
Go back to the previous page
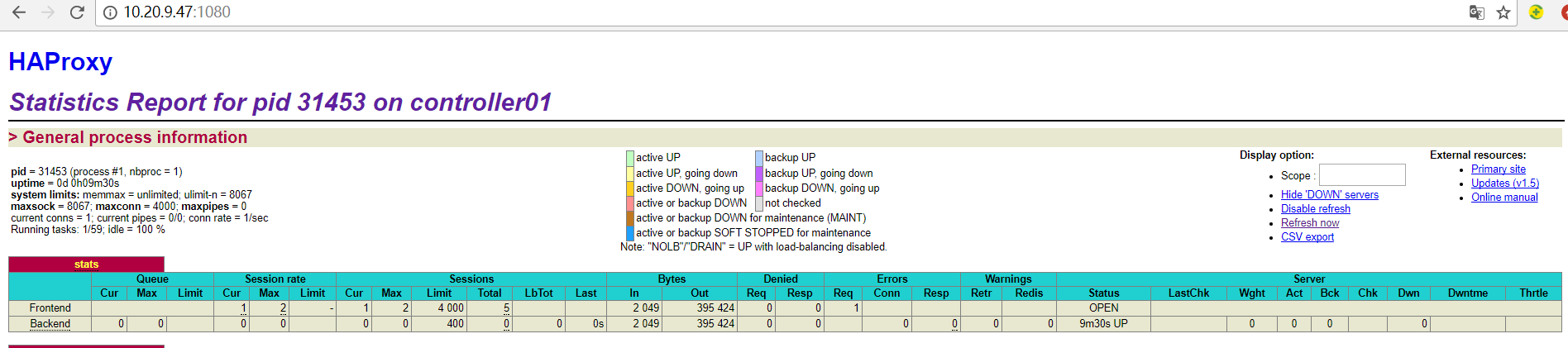(19, 12)
